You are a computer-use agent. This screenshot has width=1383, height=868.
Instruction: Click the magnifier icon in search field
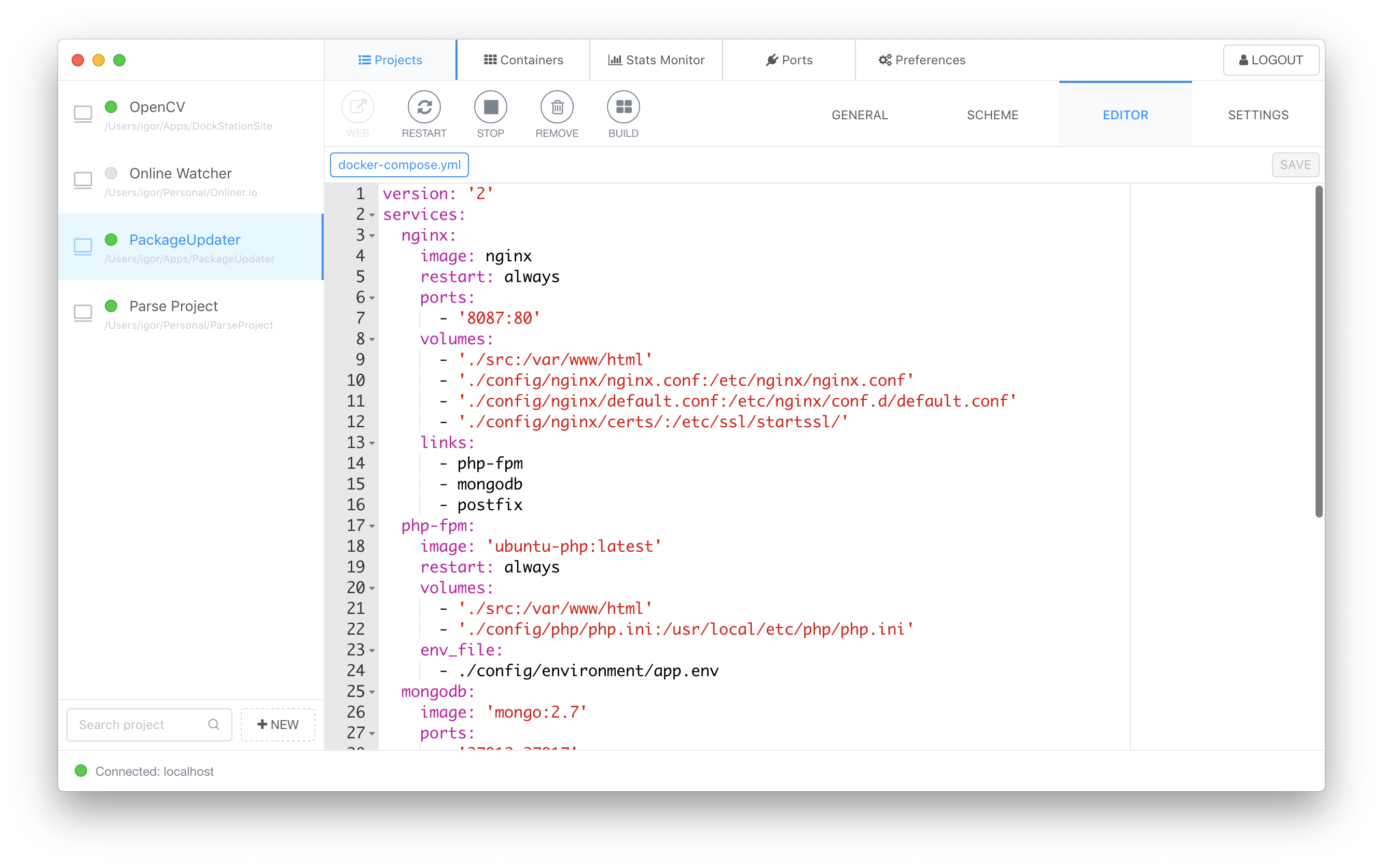pyautogui.click(x=214, y=724)
